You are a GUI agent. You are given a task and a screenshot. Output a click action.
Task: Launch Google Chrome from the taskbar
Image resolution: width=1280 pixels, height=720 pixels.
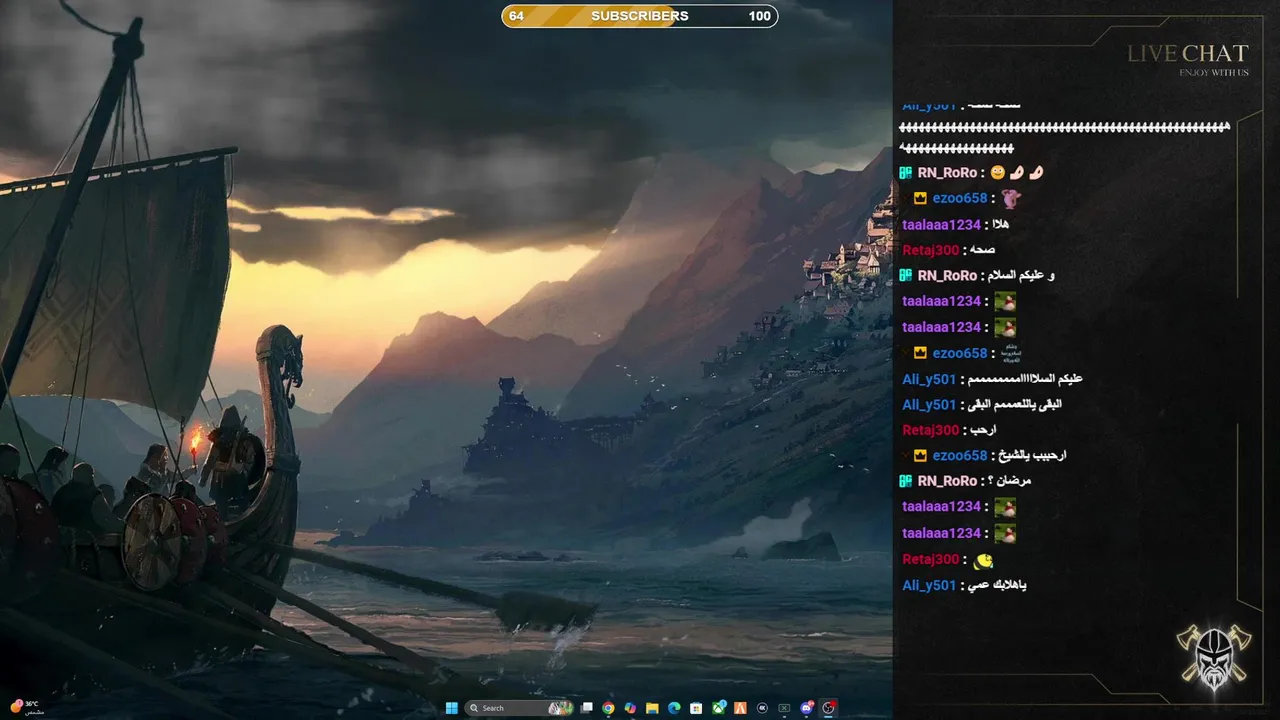[x=608, y=708]
